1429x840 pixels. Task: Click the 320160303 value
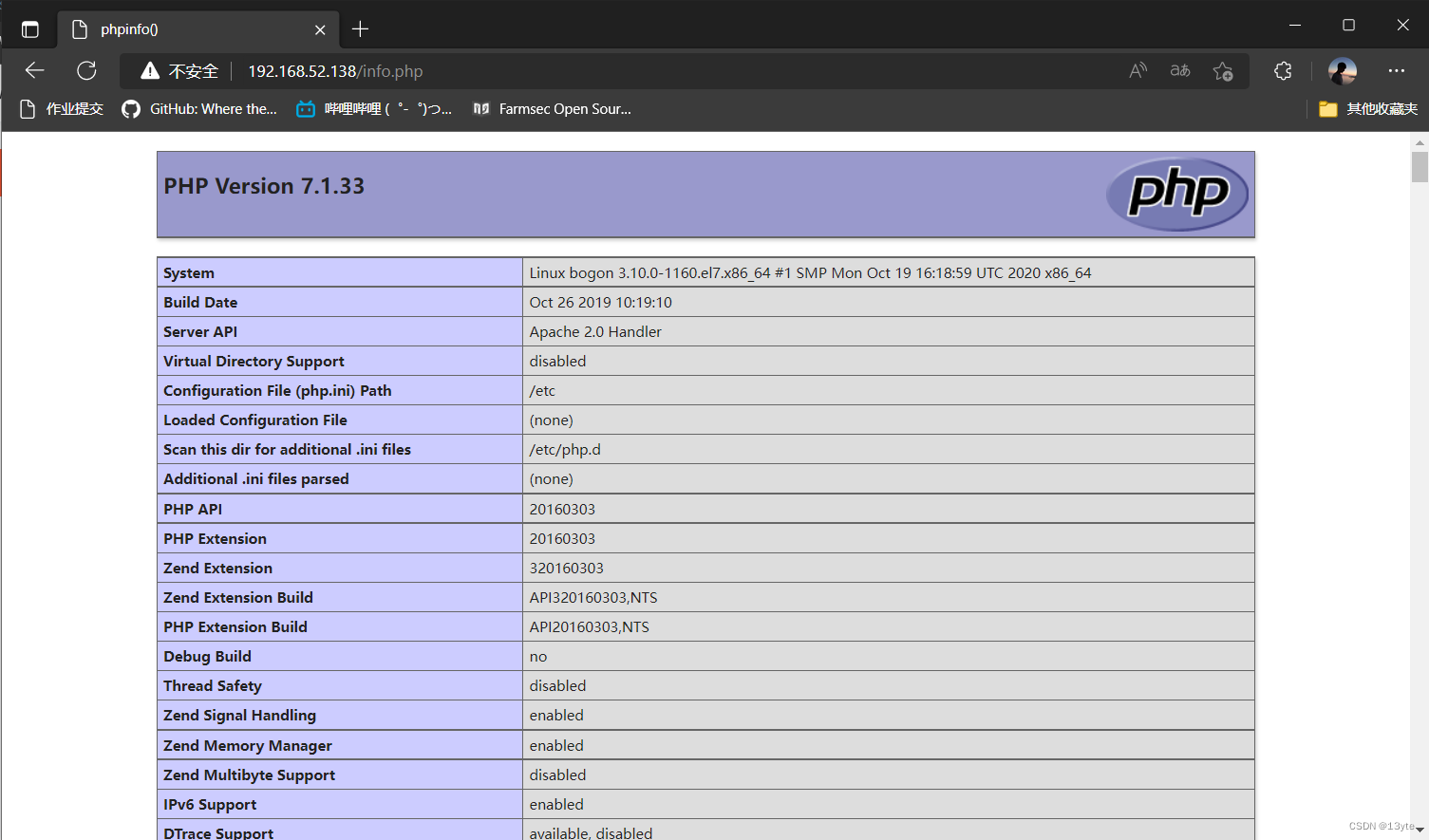pyautogui.click(x=566, y=568)
